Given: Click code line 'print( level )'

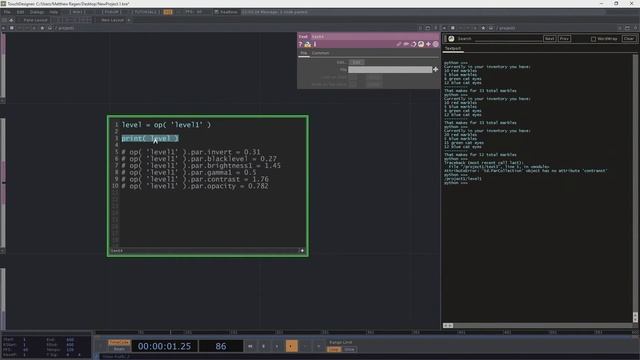Looking at the screenshot, I should point(150,138).
